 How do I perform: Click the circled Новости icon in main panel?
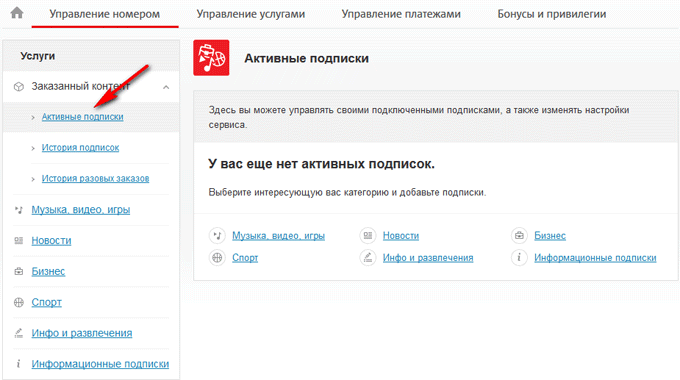coord(368,236)
